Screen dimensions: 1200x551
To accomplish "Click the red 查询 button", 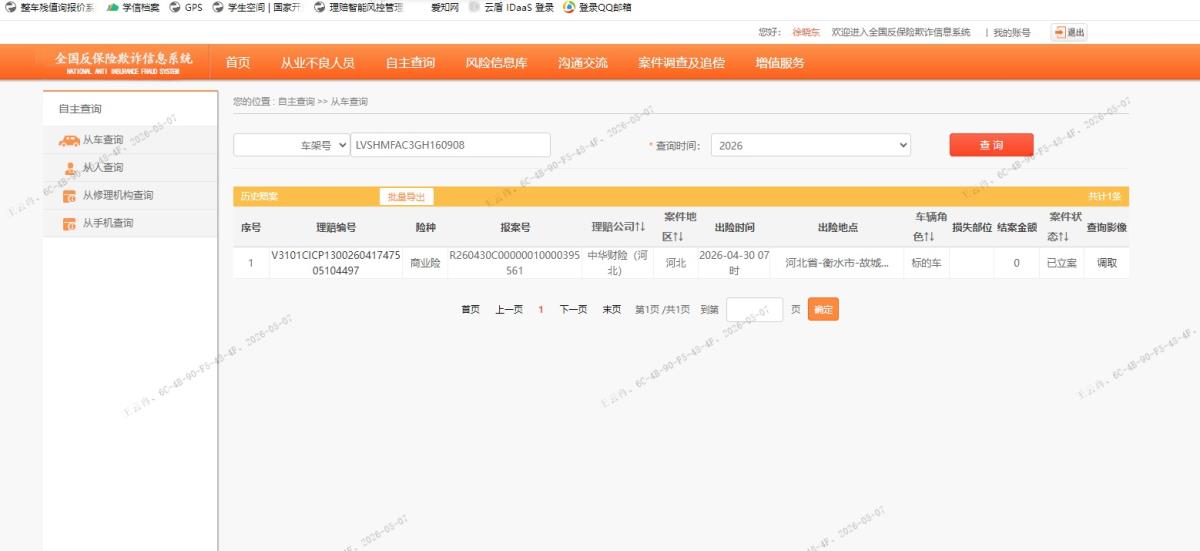I will (x=991, y=145).
